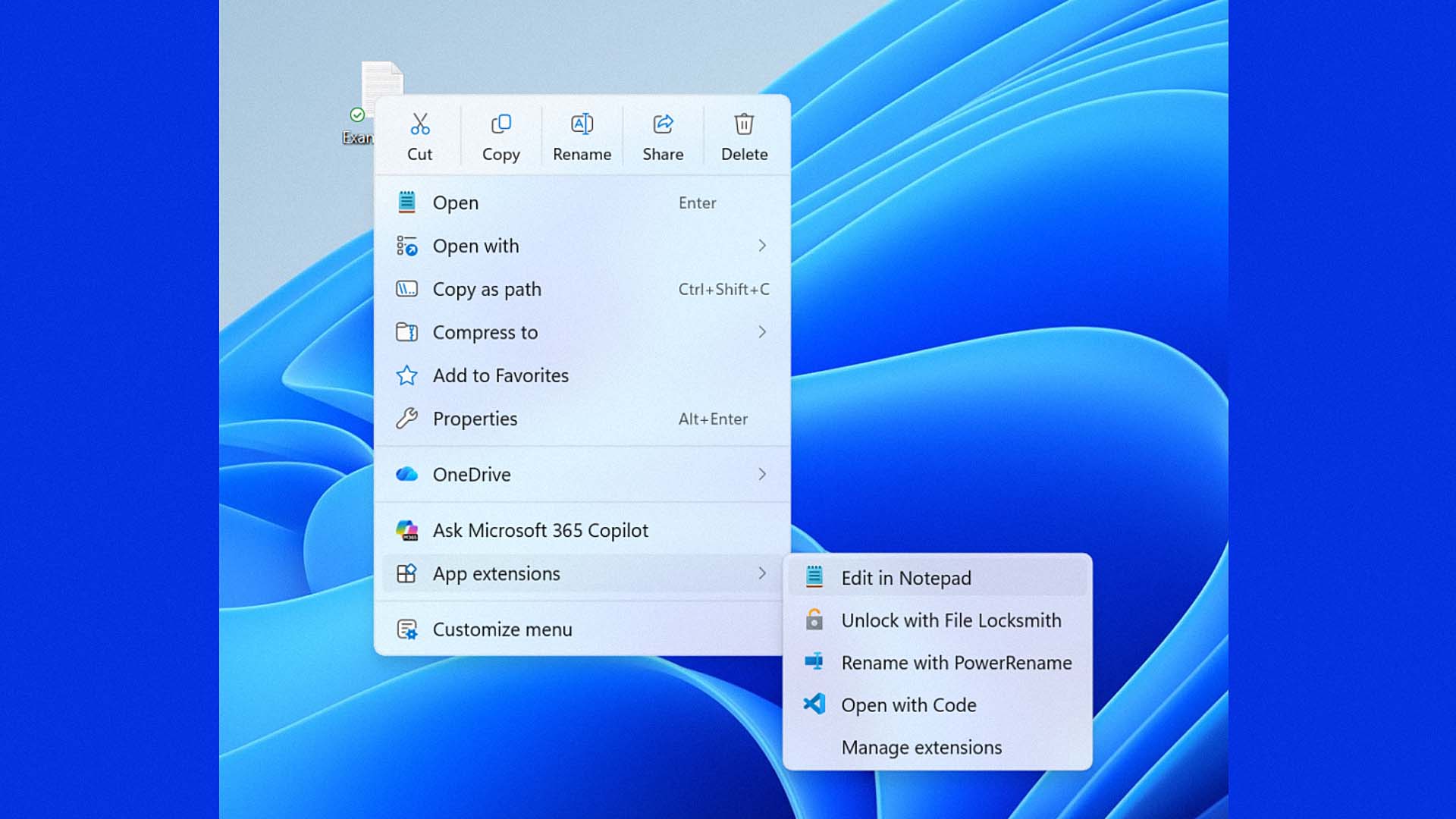Image resolution: width=1456 pixels, height=819 pixels.
Task: Choose Rename with PowerRename
Action: (938, 663)
